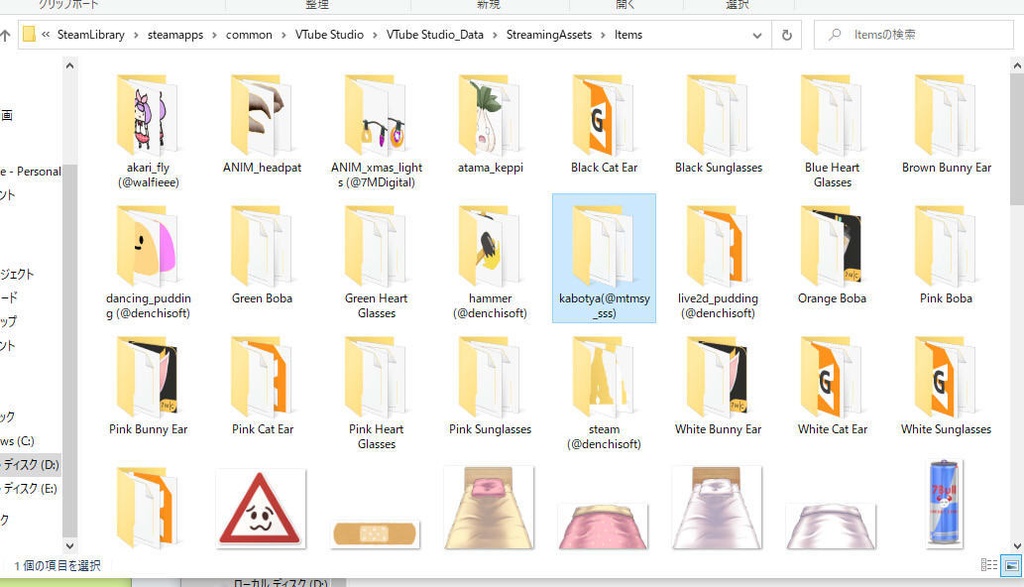This screenshot has width=1024, height=587.
Task: Navigate to VTube Studio in address bar
Action: click(x=329, y=35)
